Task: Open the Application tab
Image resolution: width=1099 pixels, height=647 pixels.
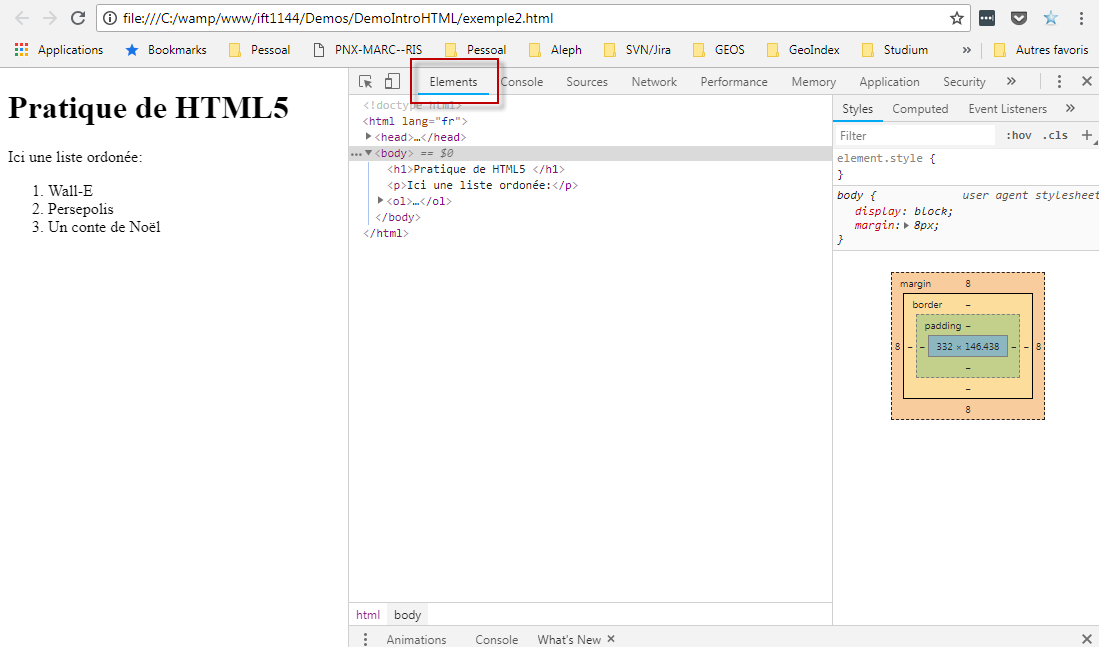Action: [x=889, y=82]
